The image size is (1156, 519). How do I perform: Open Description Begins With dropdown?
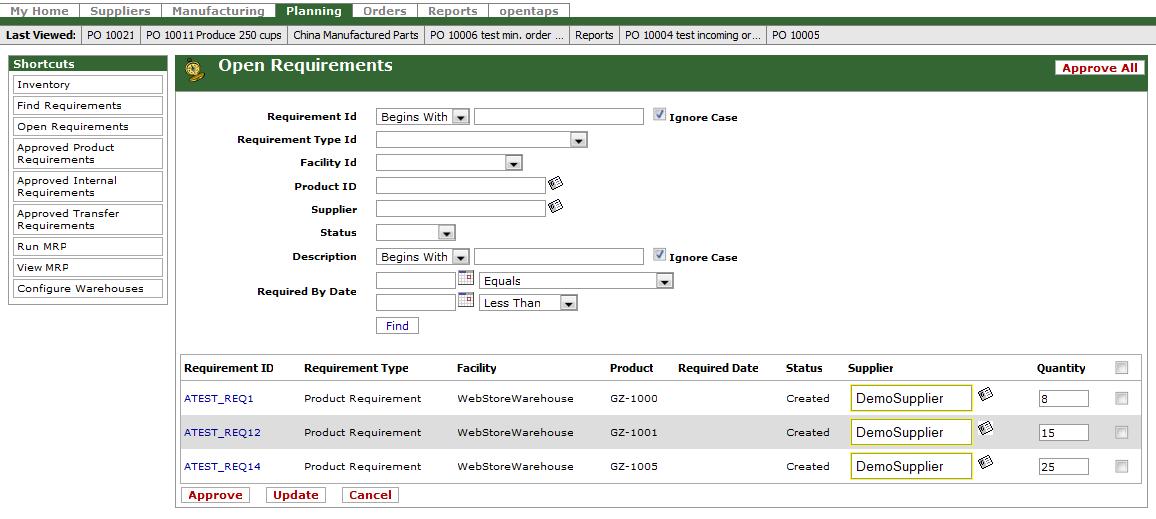422,257
